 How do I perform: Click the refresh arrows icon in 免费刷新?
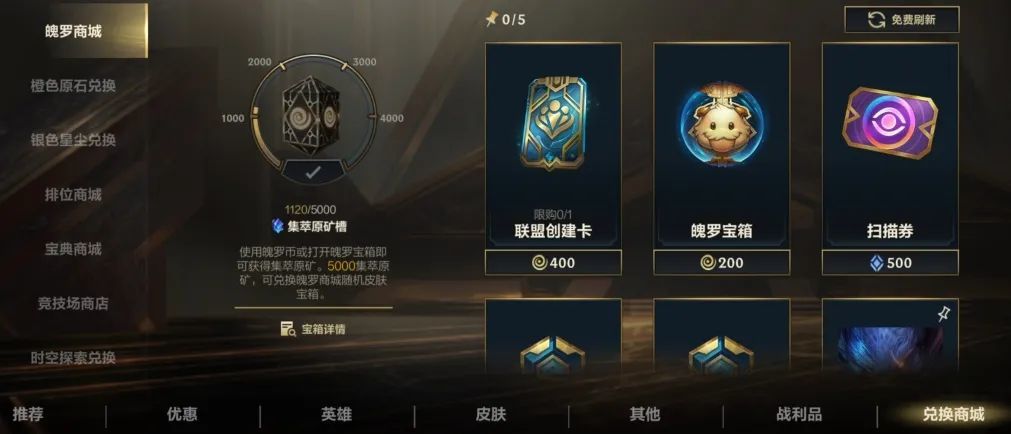[x=876, y=19]
